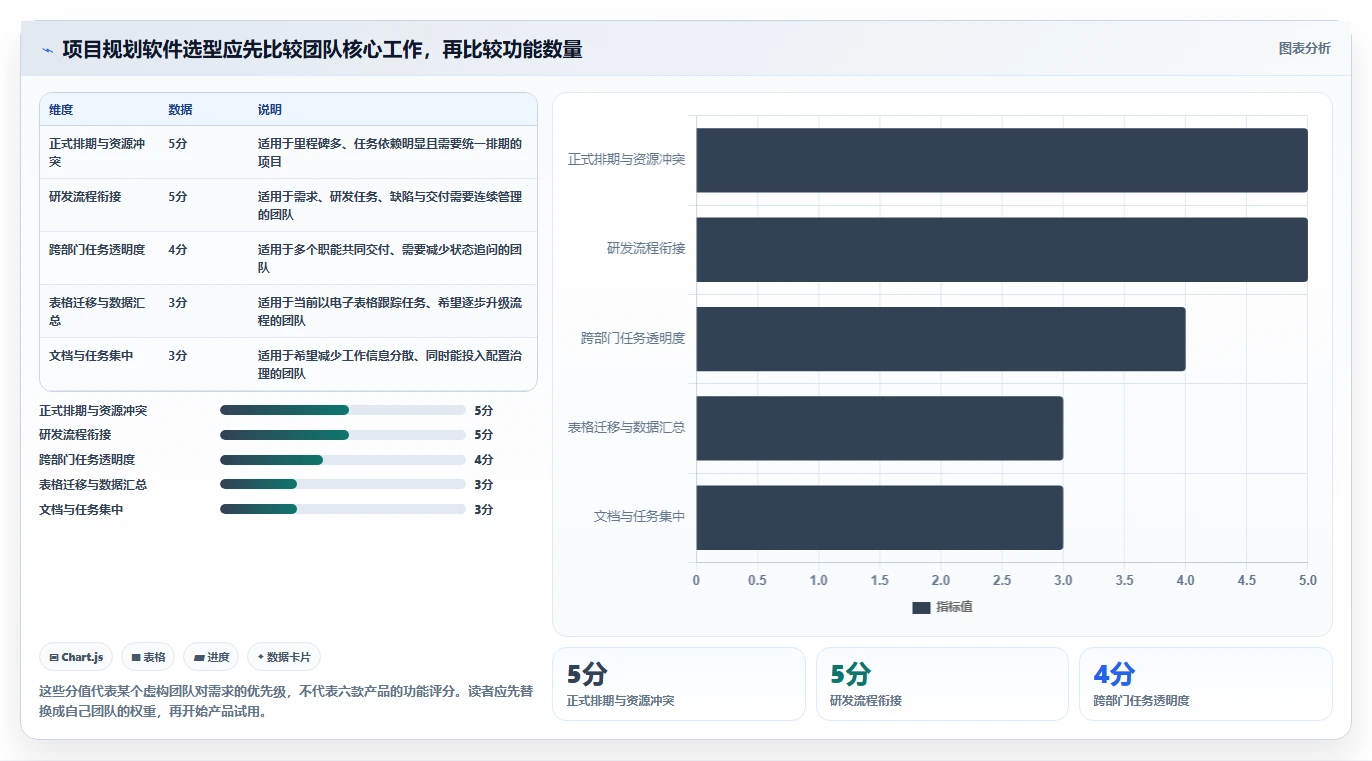The width and height of the screenshot is (1372, 761).
Task: Click the 研发流程衔接 chart axis label
Action: (646, 249)
